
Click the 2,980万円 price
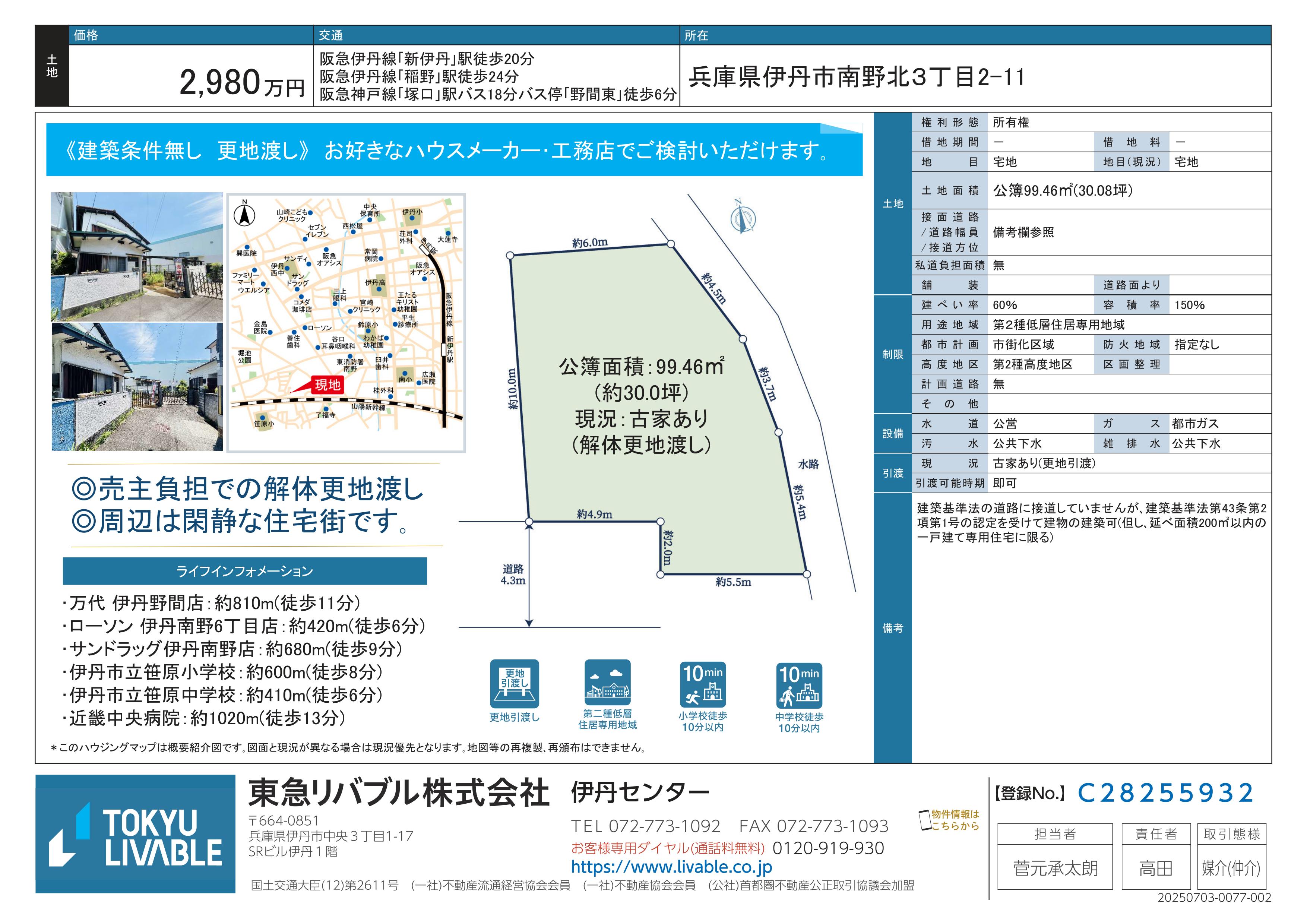[241, 83]
